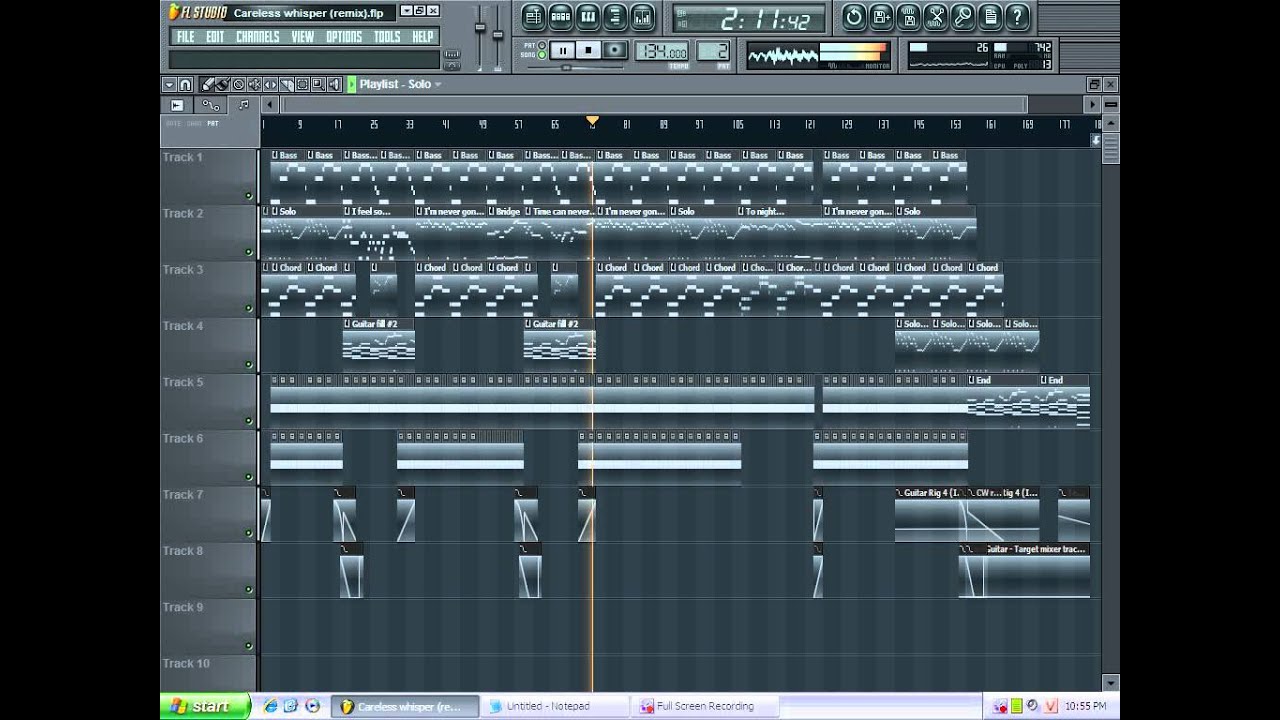Open To night clip menu on Track 2

742,212
